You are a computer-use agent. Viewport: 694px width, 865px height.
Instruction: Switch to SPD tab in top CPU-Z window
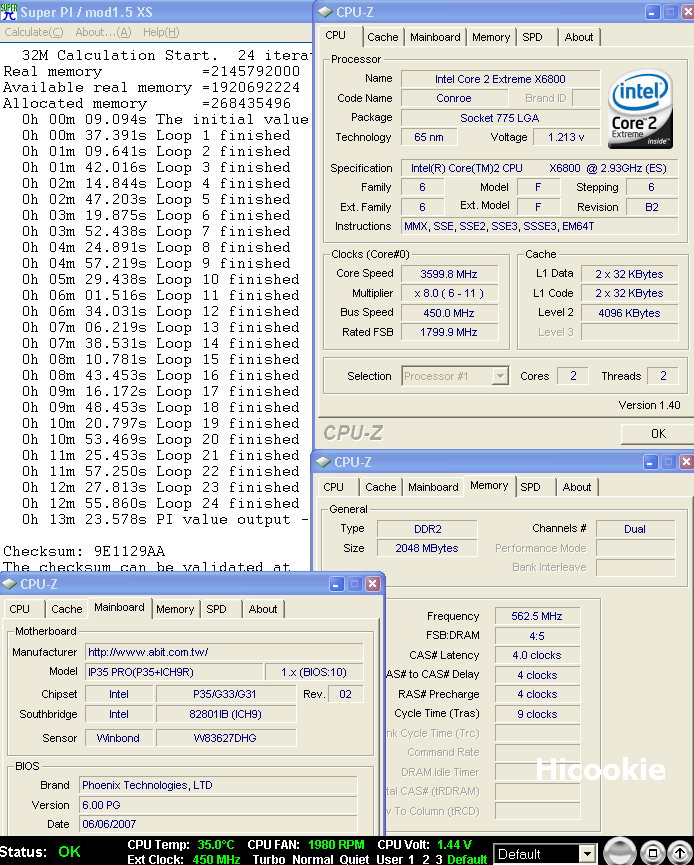[532, 38]
